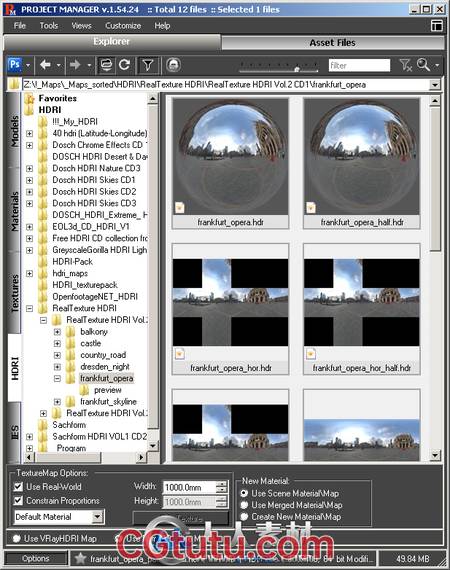Open the Help menu
Viewport: 450px width, 570px height.
pyautogui.click(x=162, y=25)
